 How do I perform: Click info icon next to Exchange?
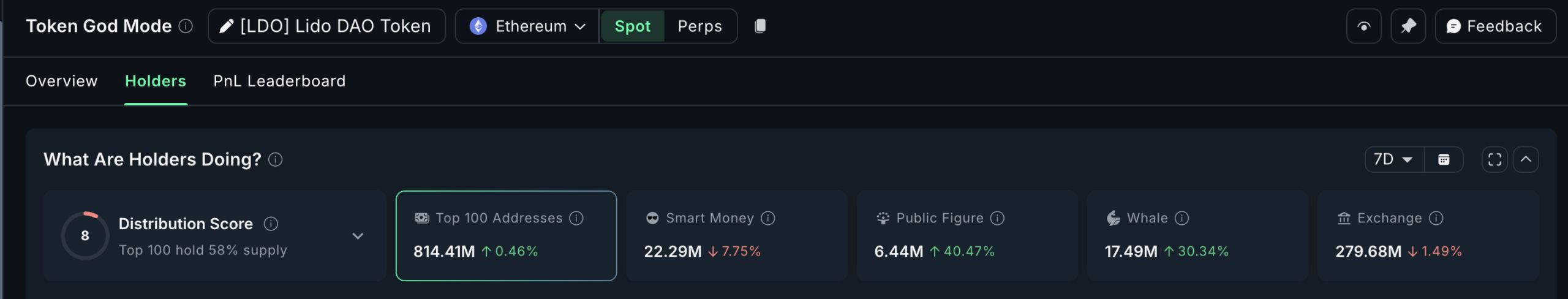tap(1436, 218)
